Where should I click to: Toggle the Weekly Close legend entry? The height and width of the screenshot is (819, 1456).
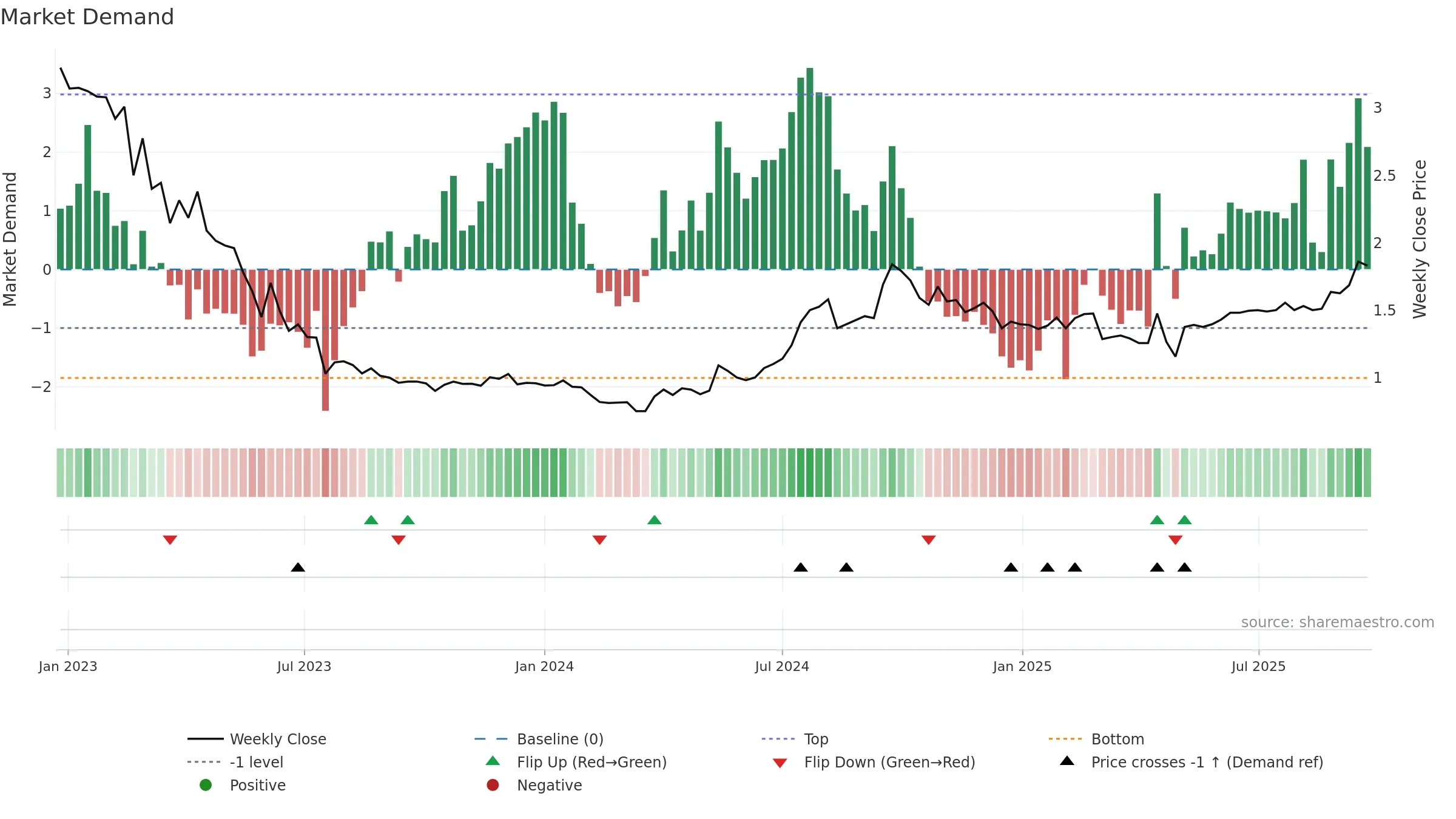point(257,739)
